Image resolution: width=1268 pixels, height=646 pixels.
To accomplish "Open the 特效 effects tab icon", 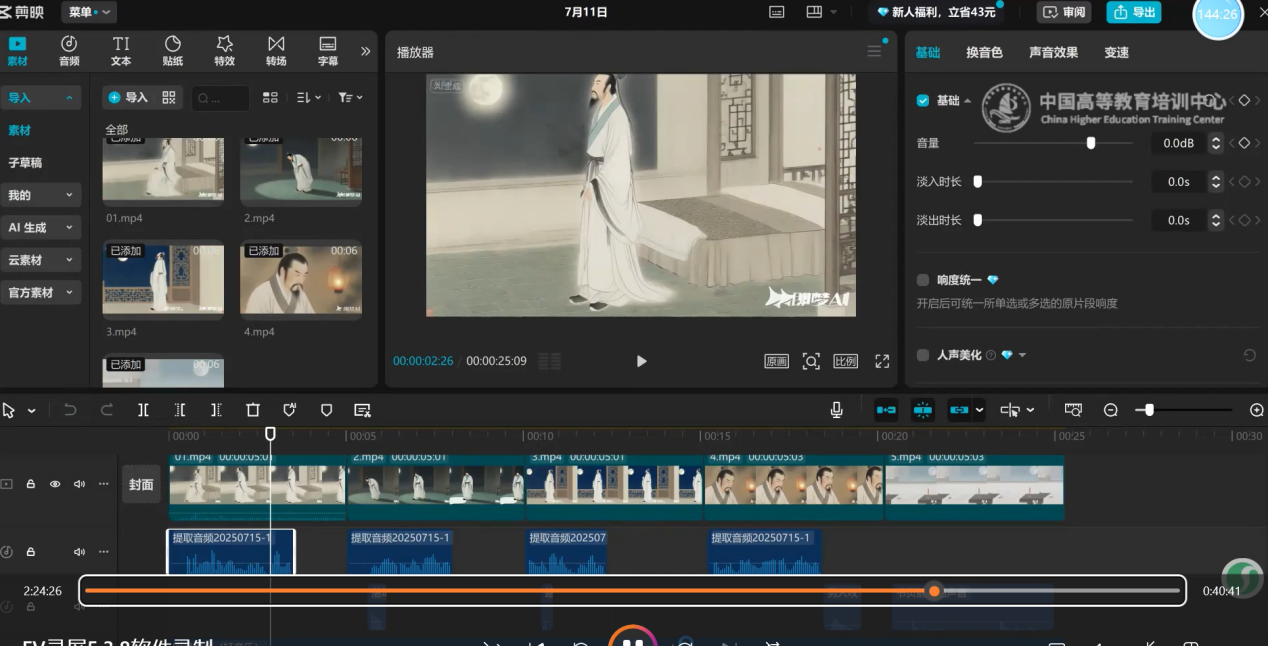I will pyautogui.click(x=225, y=51).
